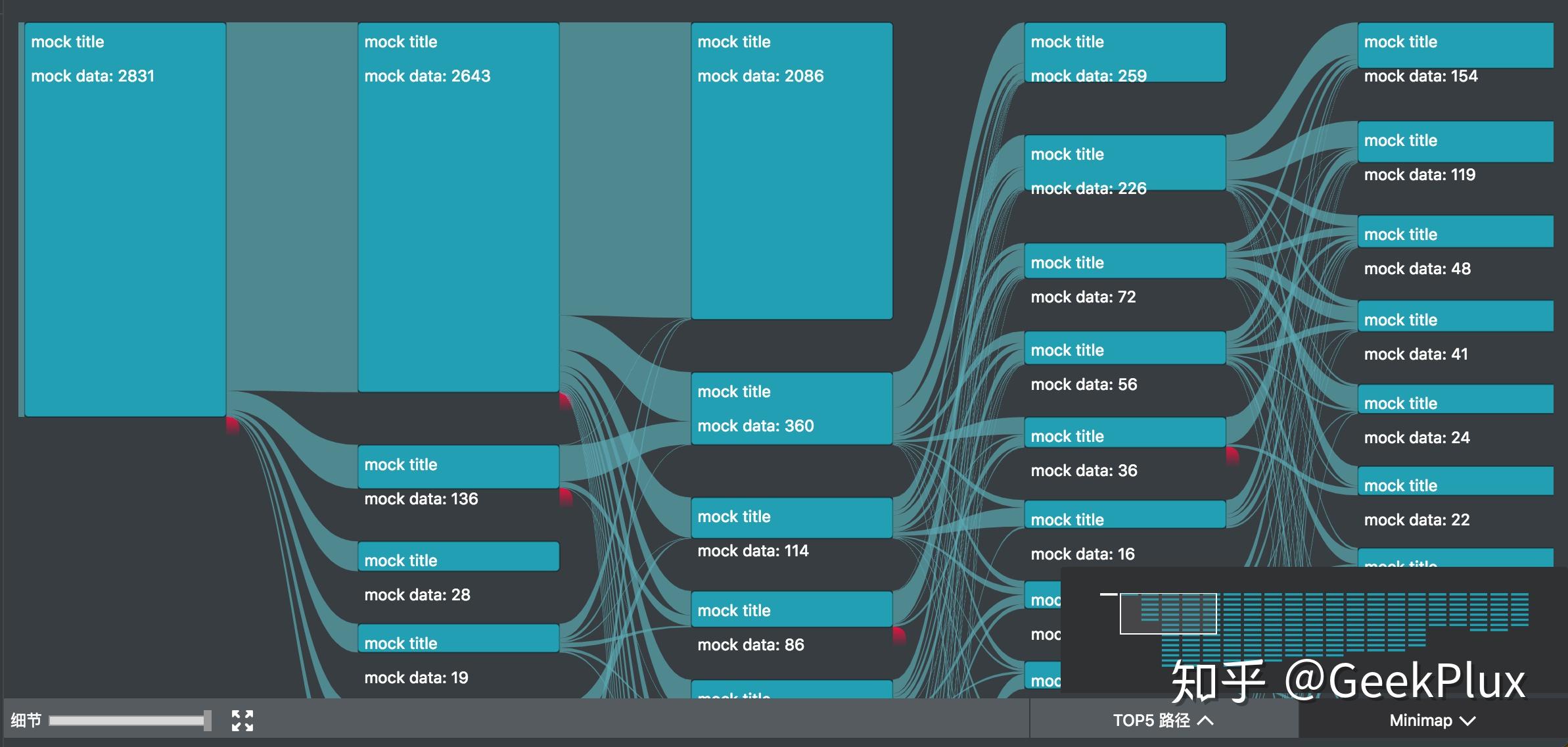
Task: Click the flow link between 2643 and 2086
Action: (624, 168)
